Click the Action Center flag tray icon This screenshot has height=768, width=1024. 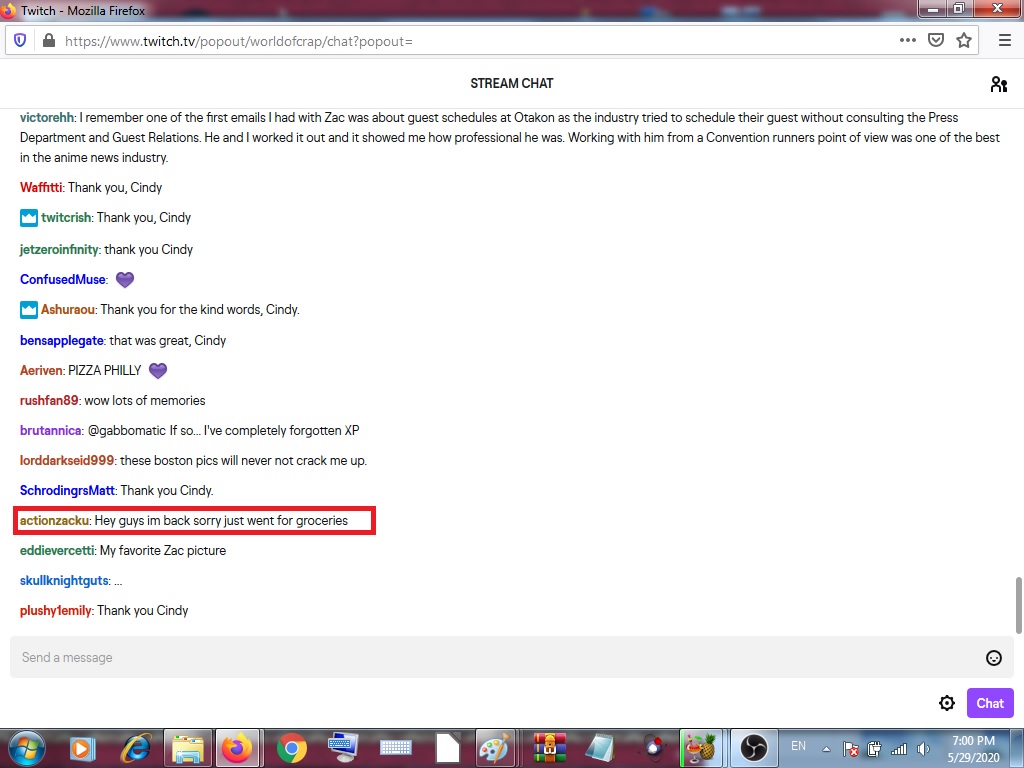pos(850,749)
